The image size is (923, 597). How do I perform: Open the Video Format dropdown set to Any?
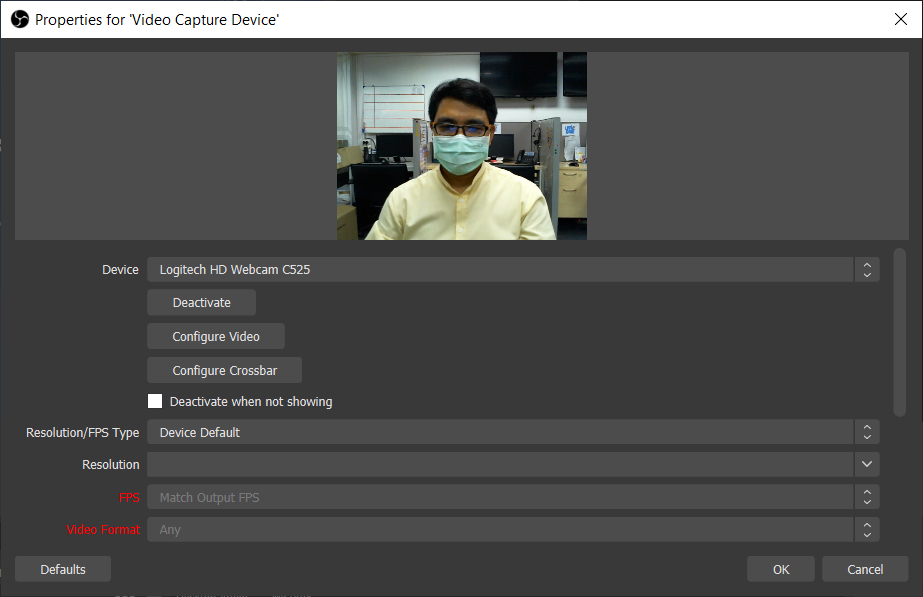(500, 529)
